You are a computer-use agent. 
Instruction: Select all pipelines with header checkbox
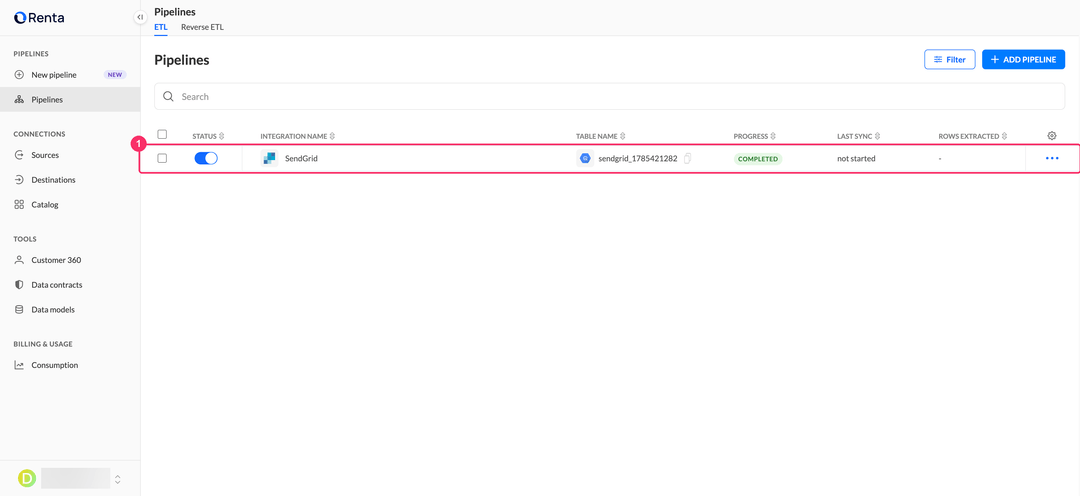(x=163, y=134)
